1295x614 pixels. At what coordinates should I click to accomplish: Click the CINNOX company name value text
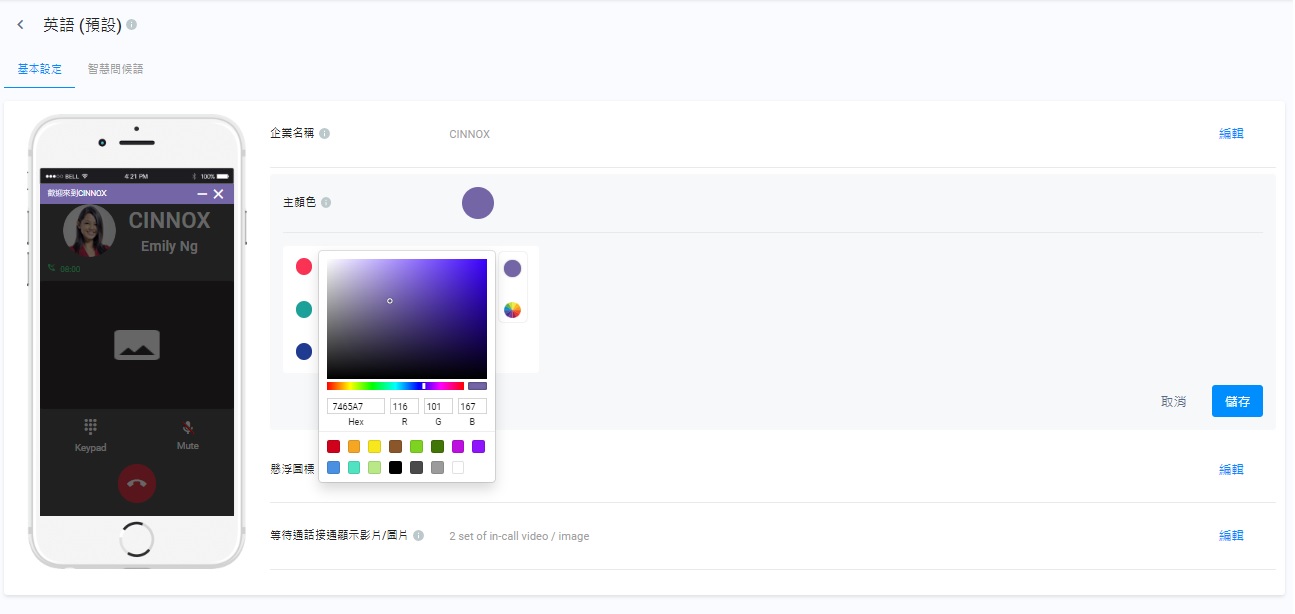coord(470,134)
